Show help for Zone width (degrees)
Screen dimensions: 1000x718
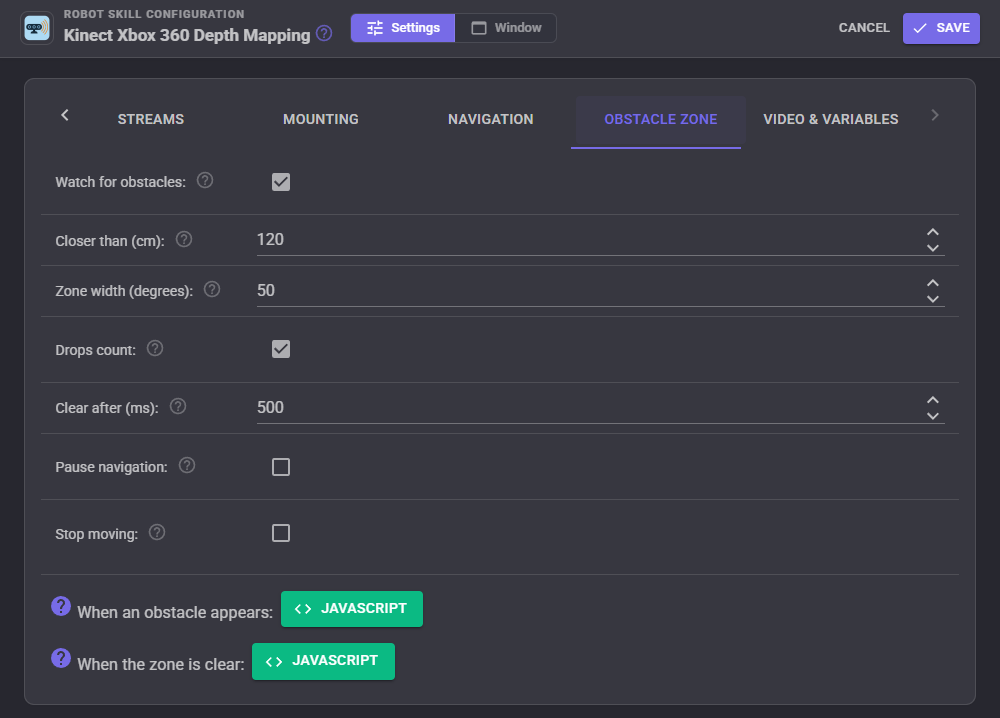click(x=212, y=289)
